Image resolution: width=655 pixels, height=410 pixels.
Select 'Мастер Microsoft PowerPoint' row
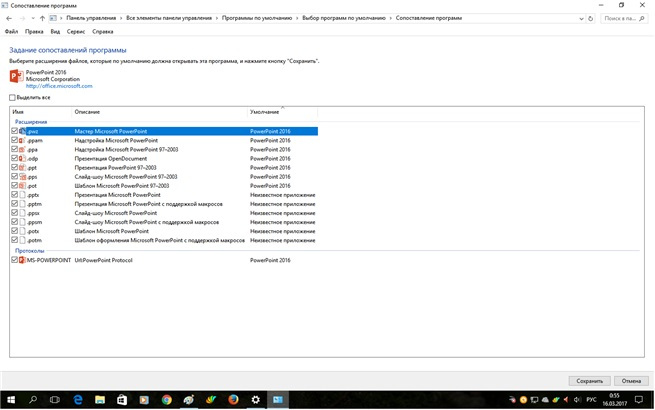click(x=163, y=131)
